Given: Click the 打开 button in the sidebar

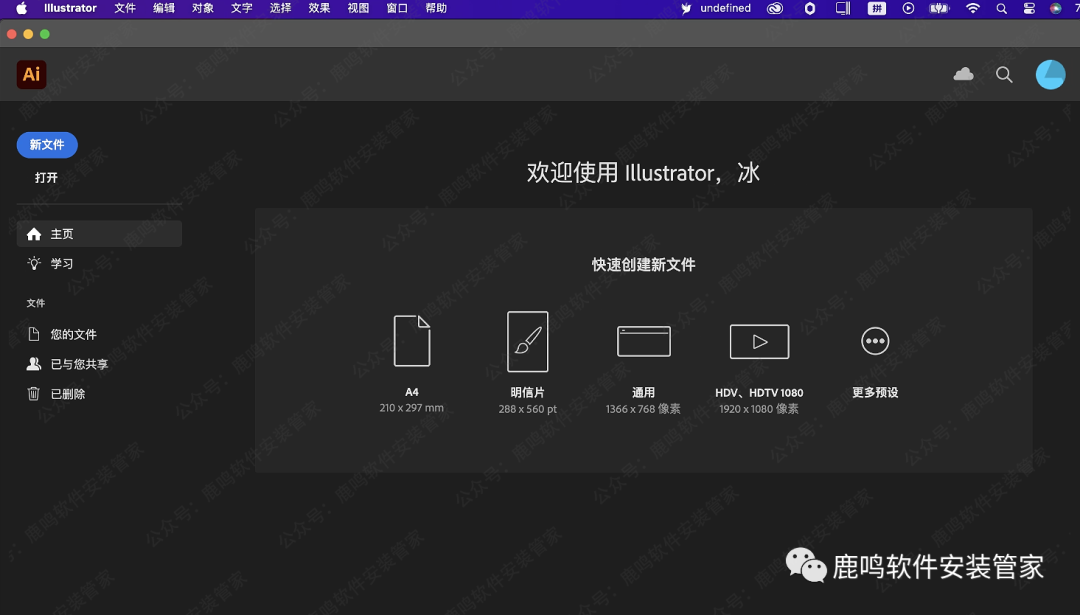Looking at the screenshot, I should tap(46, 178).
